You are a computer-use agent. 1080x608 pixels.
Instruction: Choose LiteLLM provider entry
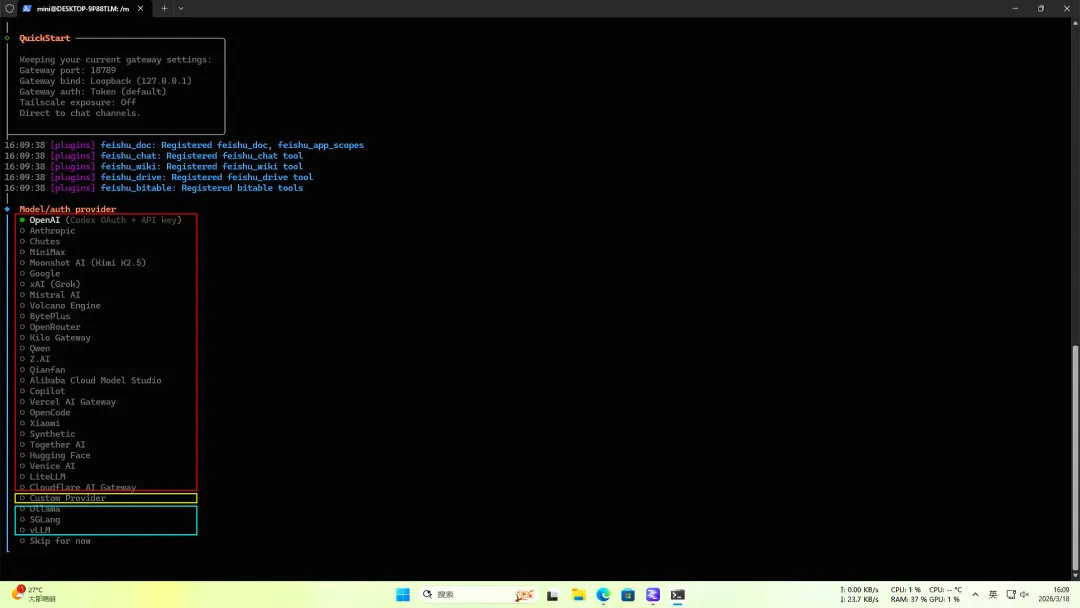point(42,476)
